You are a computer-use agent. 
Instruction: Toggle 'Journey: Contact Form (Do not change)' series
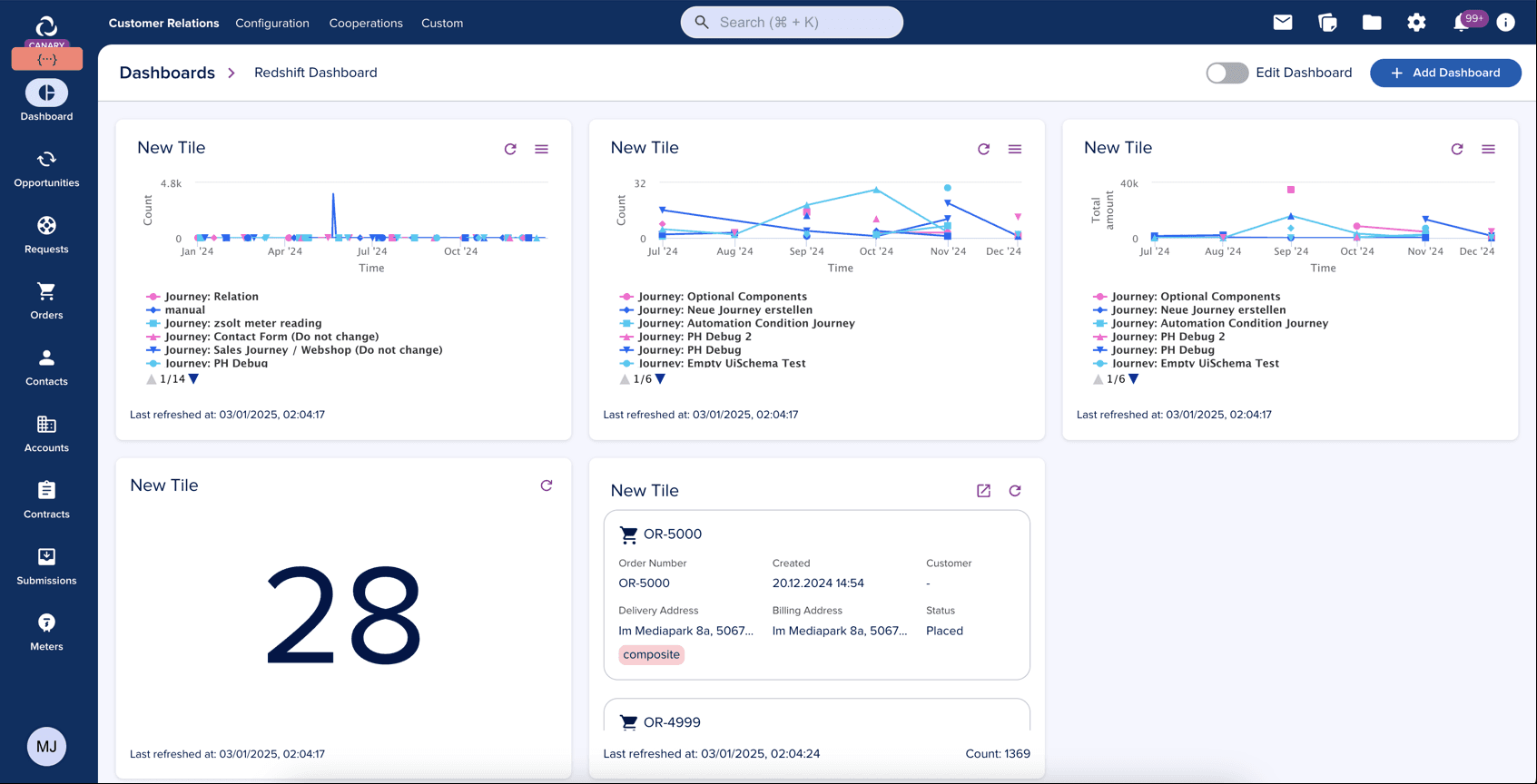pos(262,337)
